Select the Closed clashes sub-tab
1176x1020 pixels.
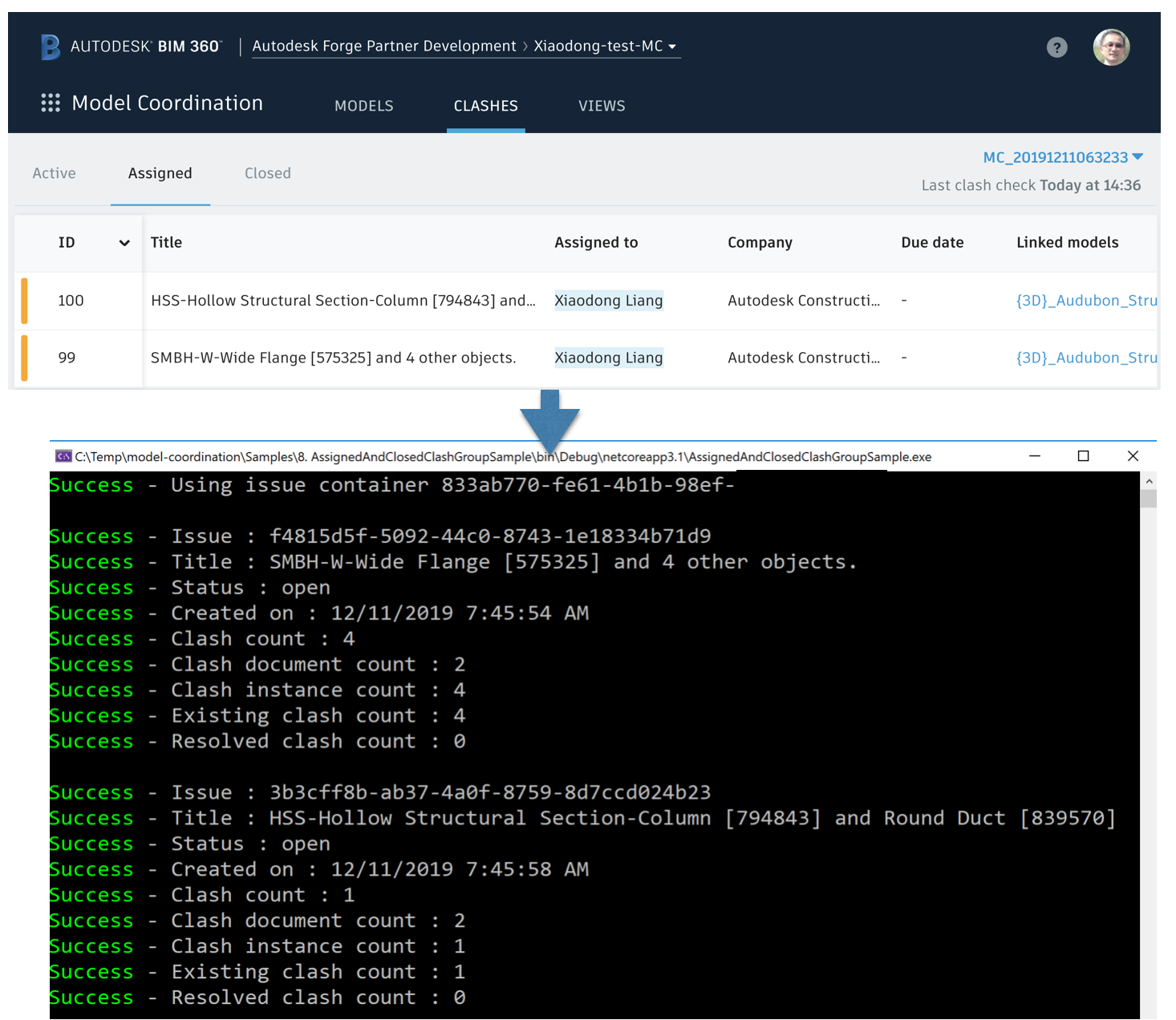(268, 173)
